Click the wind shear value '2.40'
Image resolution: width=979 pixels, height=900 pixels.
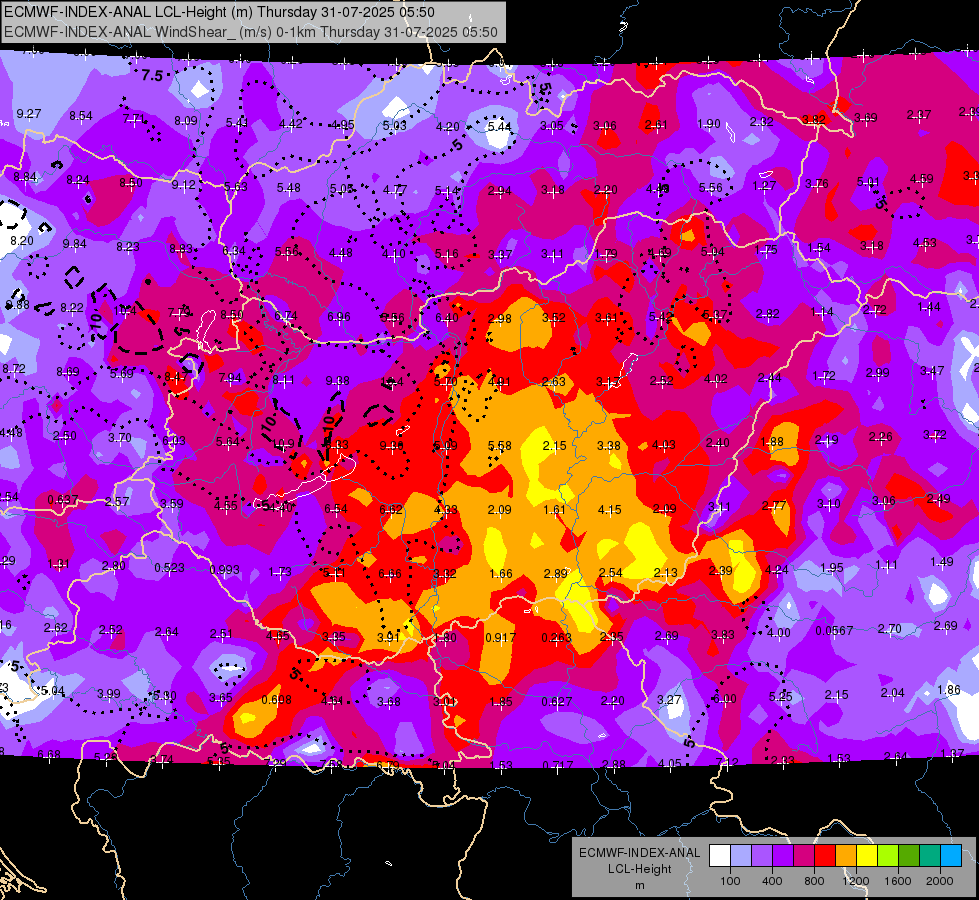(717, 443)
